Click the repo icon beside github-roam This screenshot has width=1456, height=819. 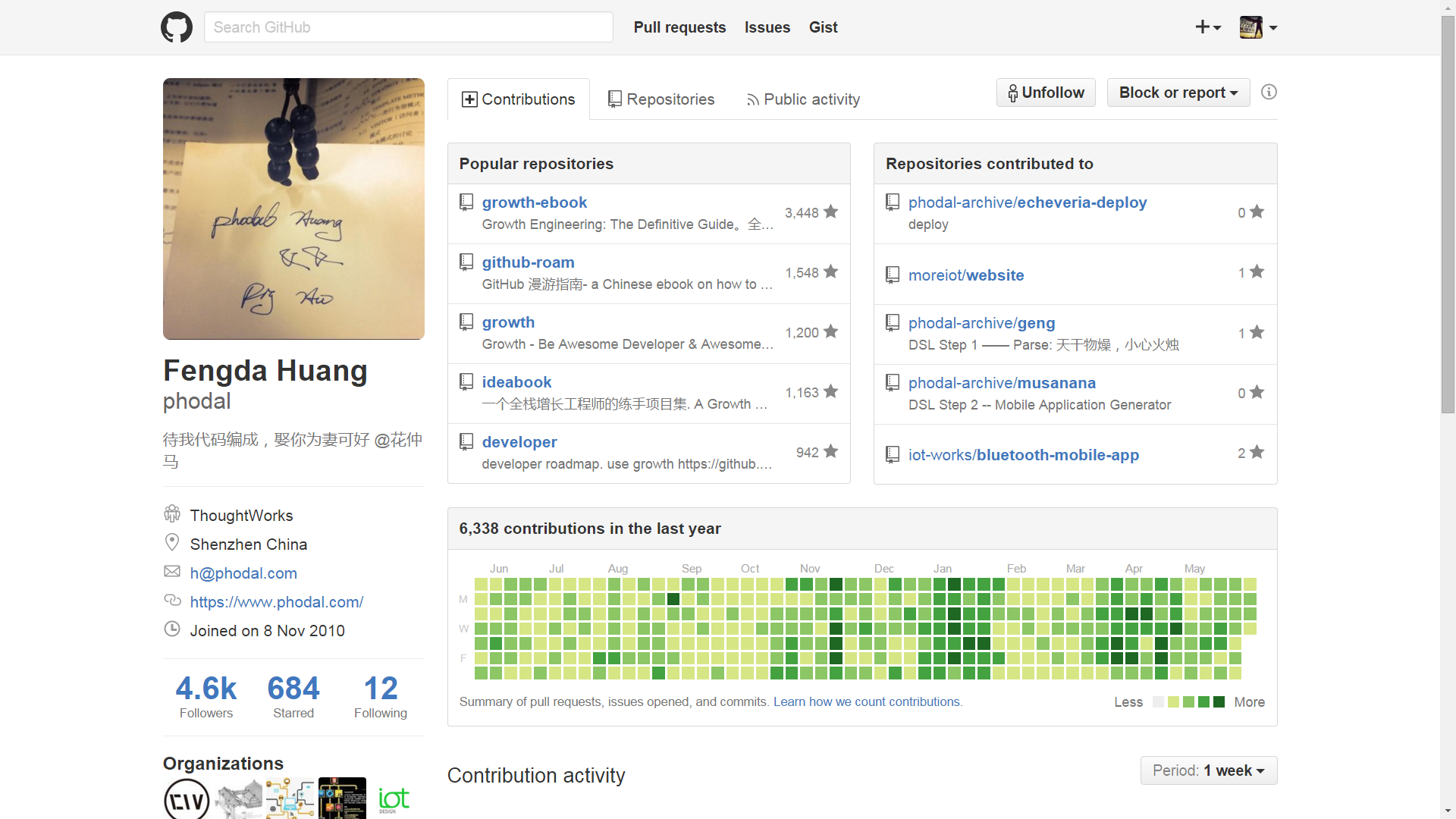point(466,262)
